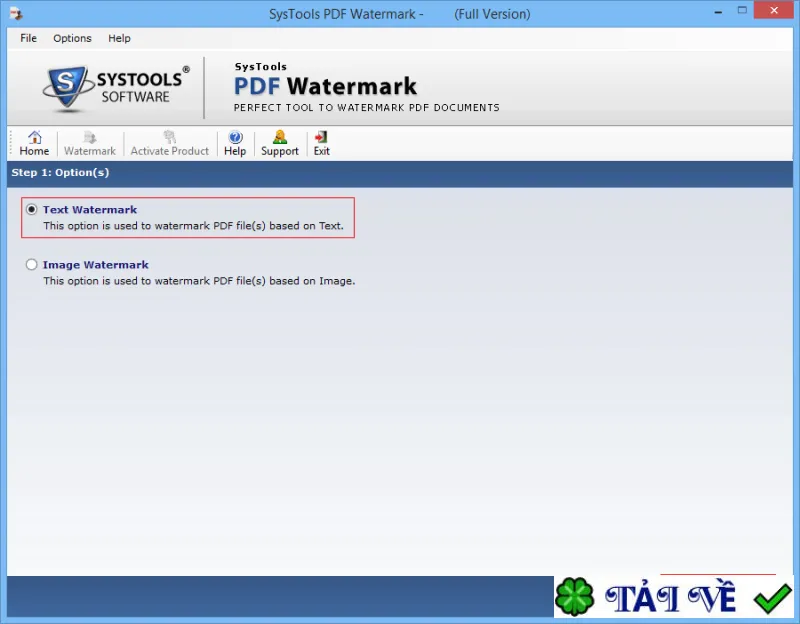
Task: Open the Help menu in menu bar
Action: [x=119, y=38]
